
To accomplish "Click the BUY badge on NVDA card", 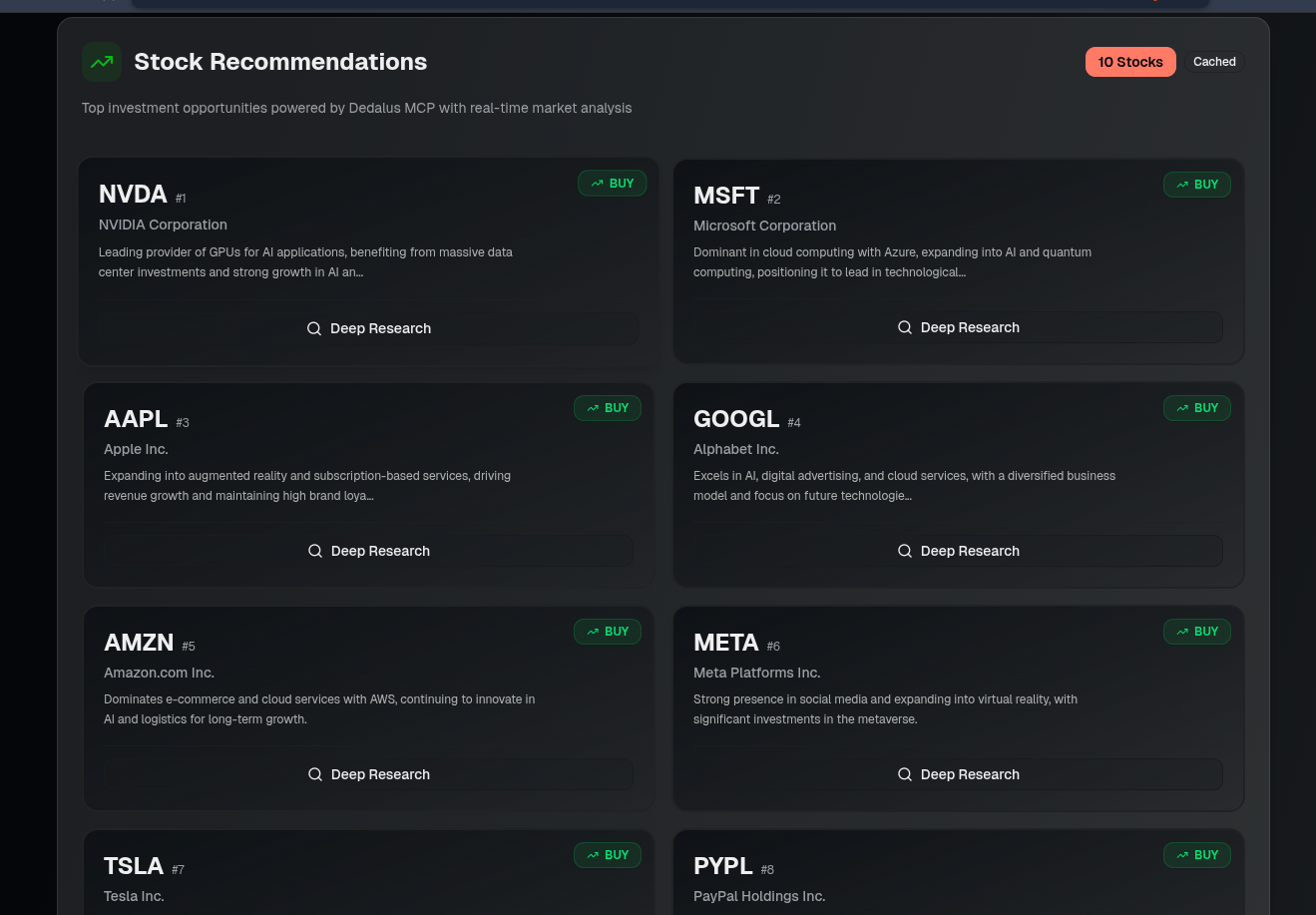I will click(x=613, y=184).
